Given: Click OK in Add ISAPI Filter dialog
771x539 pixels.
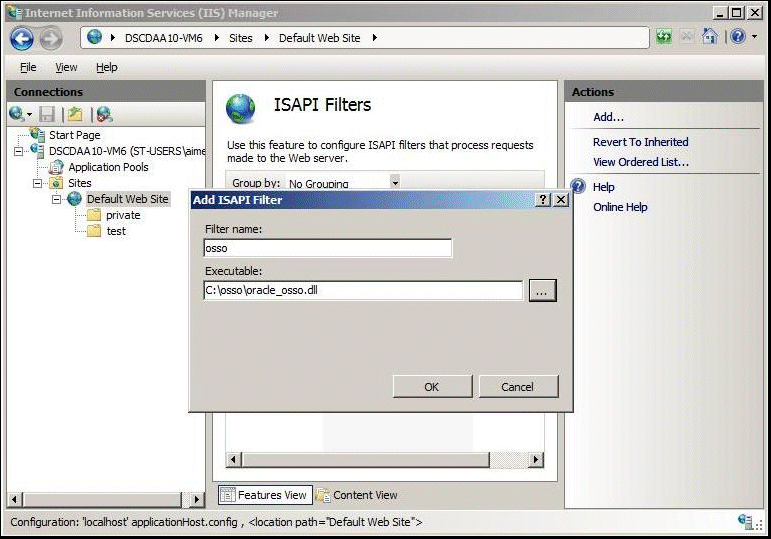Looking at the screenshot, I should click(x=432, y=387).
